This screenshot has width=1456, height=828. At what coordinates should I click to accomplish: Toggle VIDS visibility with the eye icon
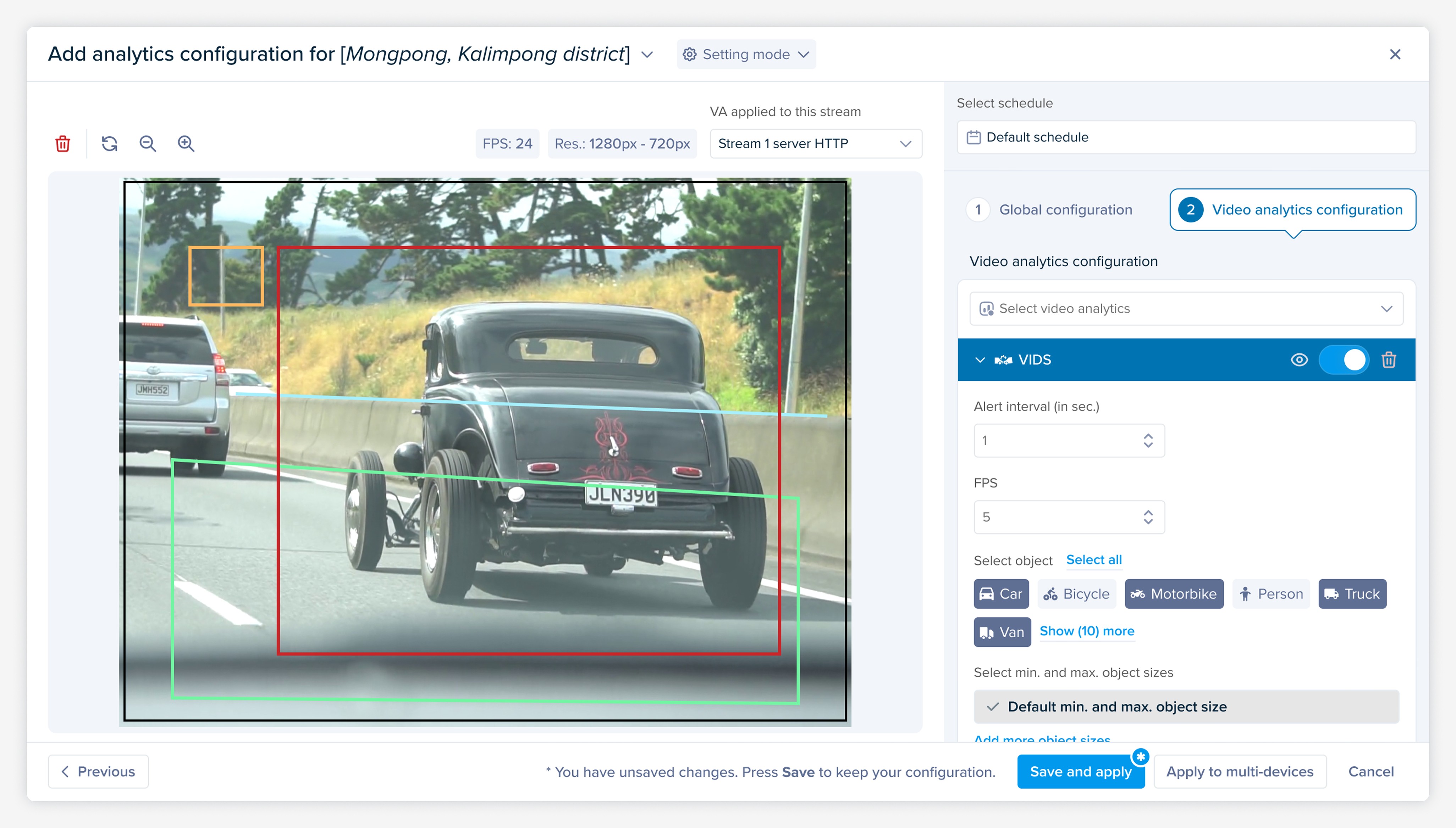[1299, 360]
